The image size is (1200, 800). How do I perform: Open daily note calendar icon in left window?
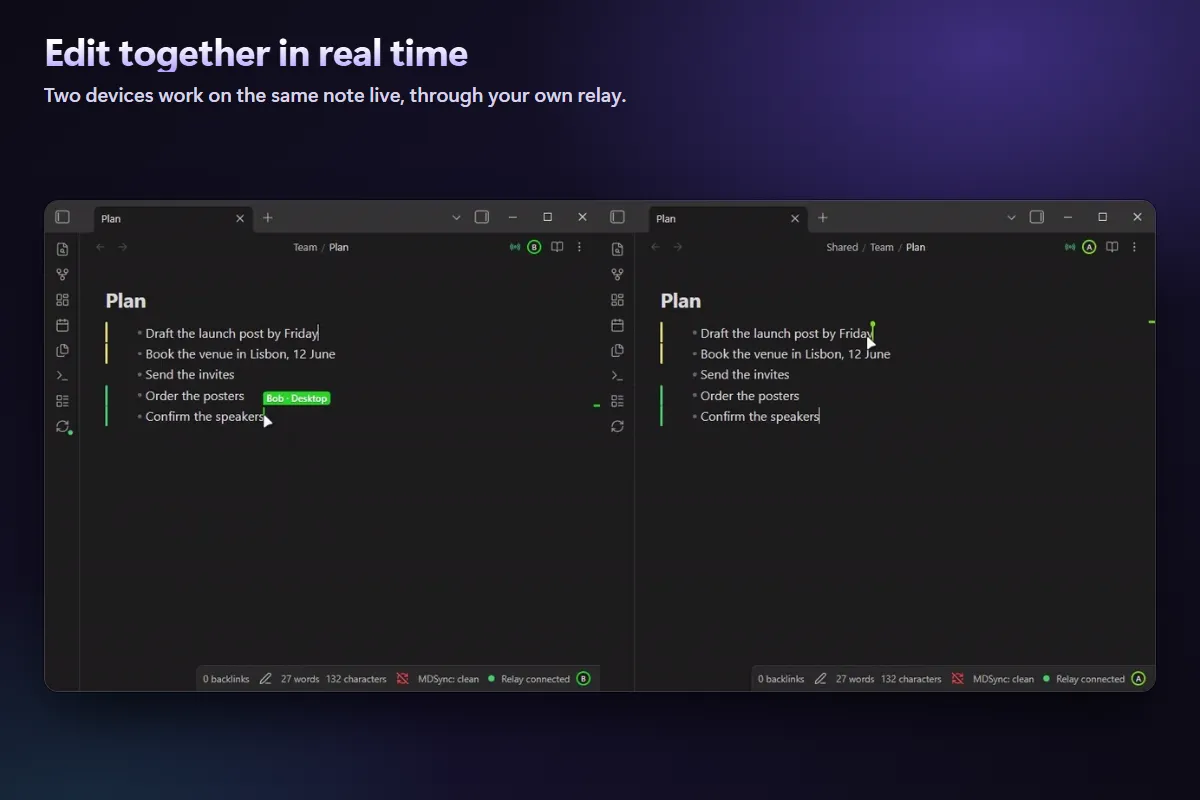pos(62,325)
